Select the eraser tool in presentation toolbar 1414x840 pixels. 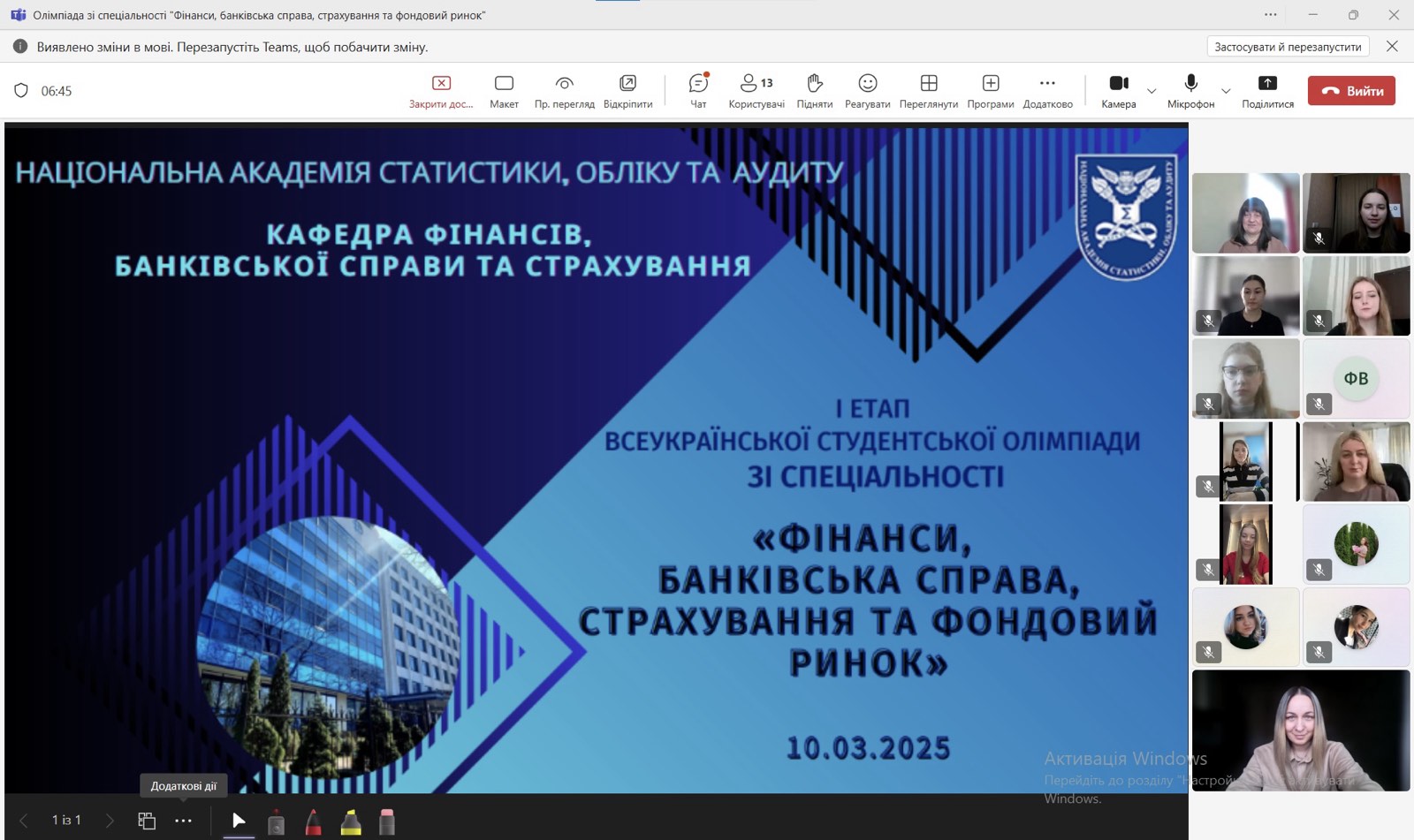(386, 821)
